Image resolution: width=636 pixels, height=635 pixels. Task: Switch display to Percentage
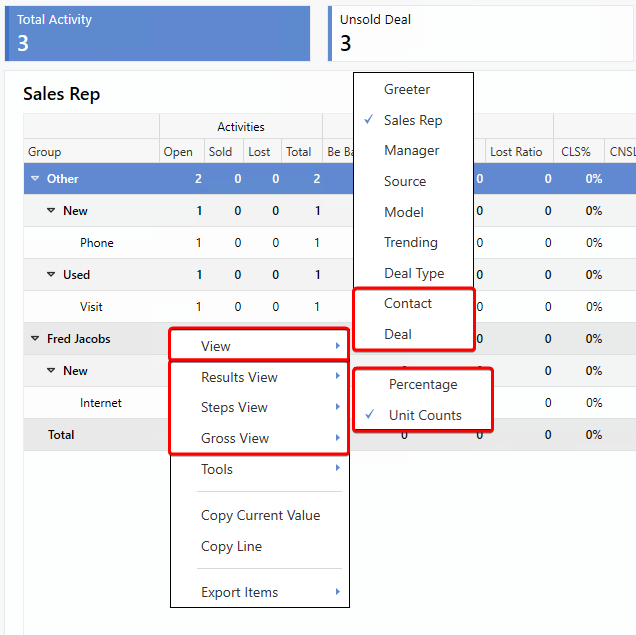[423, 384]
